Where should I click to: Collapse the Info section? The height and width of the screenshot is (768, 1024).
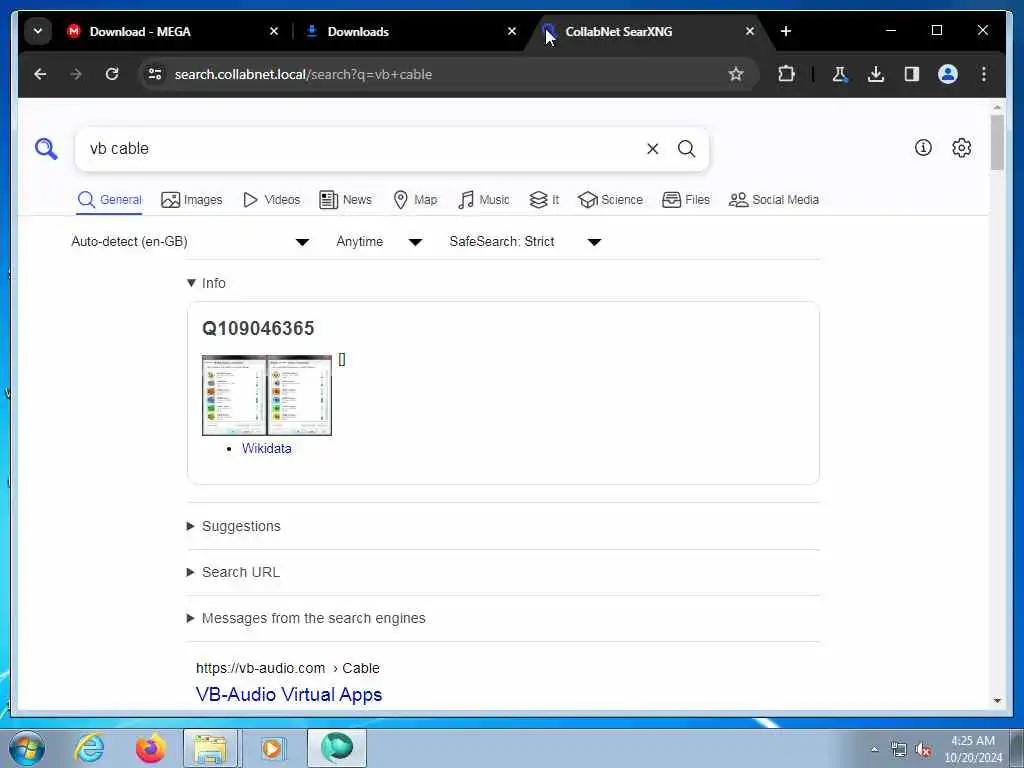pos(206,283)
